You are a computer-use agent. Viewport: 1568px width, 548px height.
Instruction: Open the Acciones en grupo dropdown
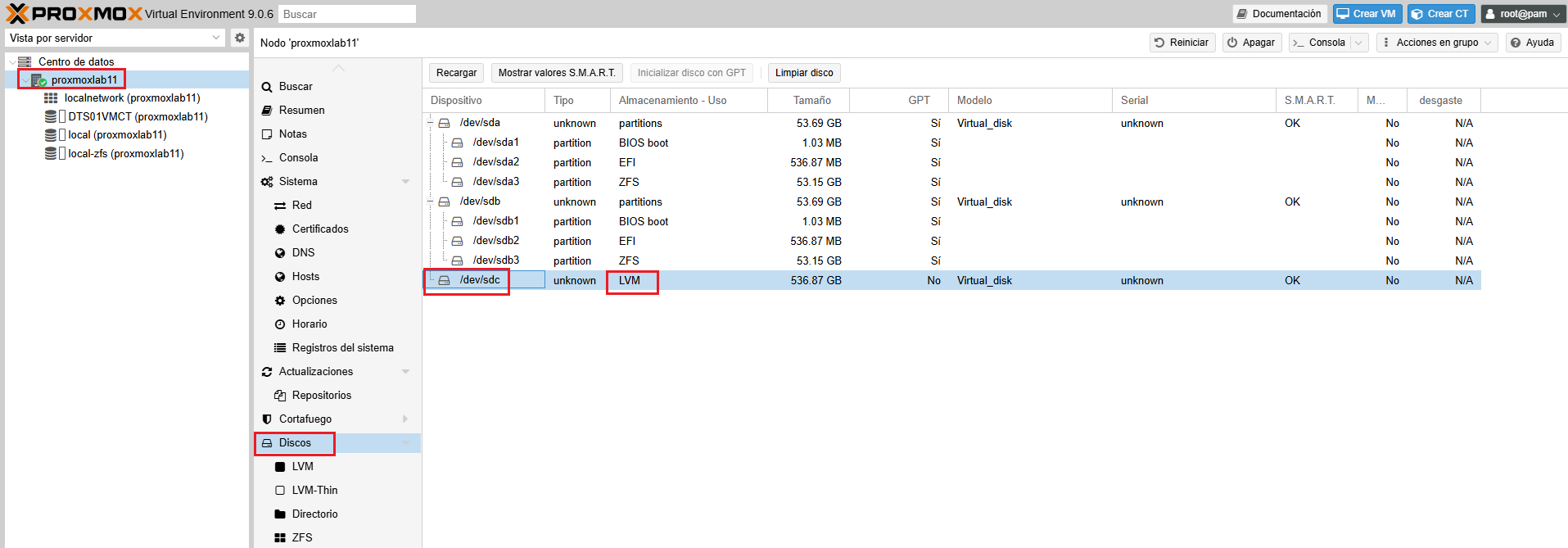pos(1437,43)
